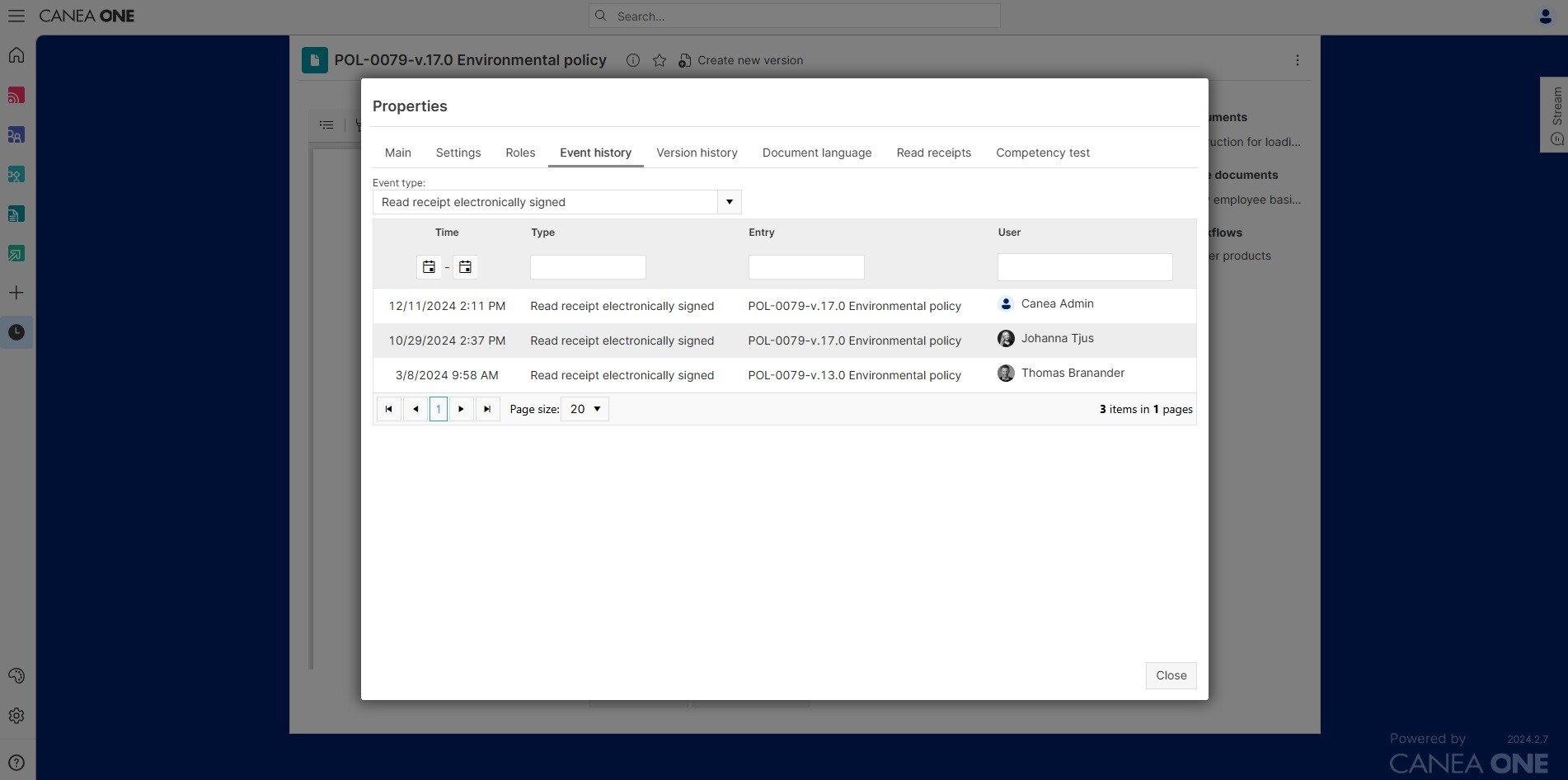1568x780 pixels.
Task: Open recent items clock icon
Action: (16, 332)
